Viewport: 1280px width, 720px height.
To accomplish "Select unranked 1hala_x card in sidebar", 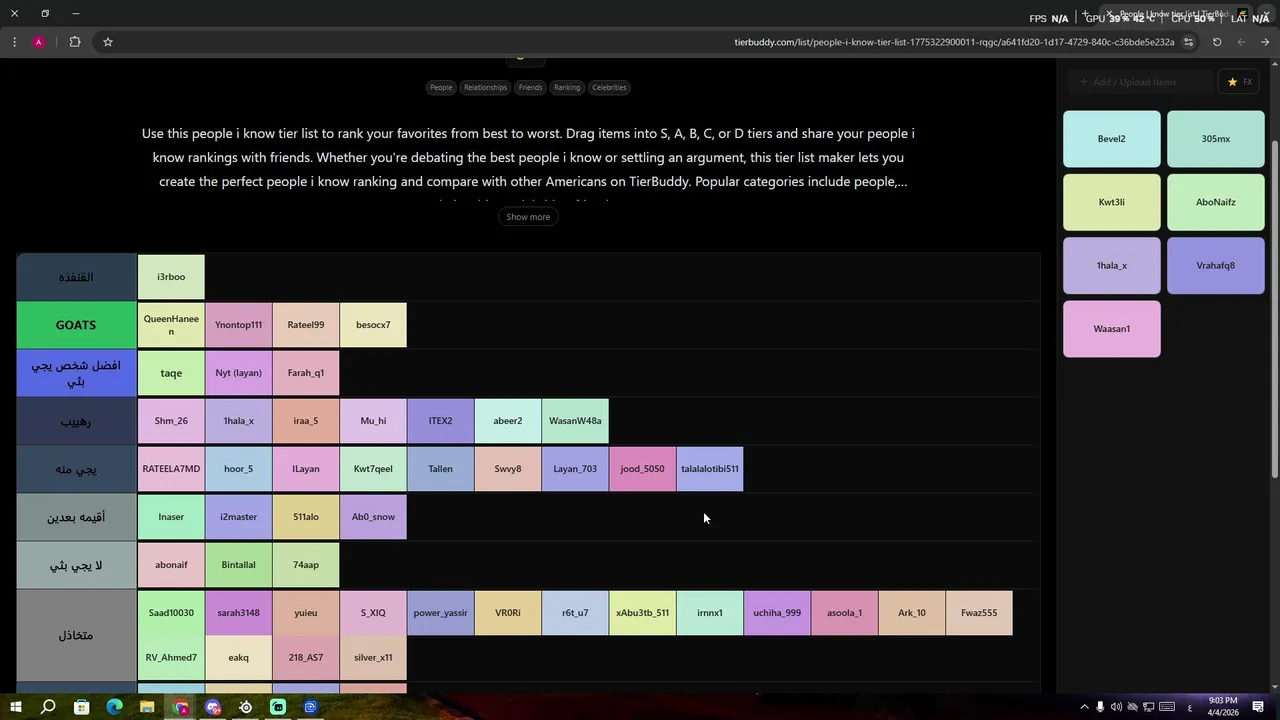I will coord(1112,265).
